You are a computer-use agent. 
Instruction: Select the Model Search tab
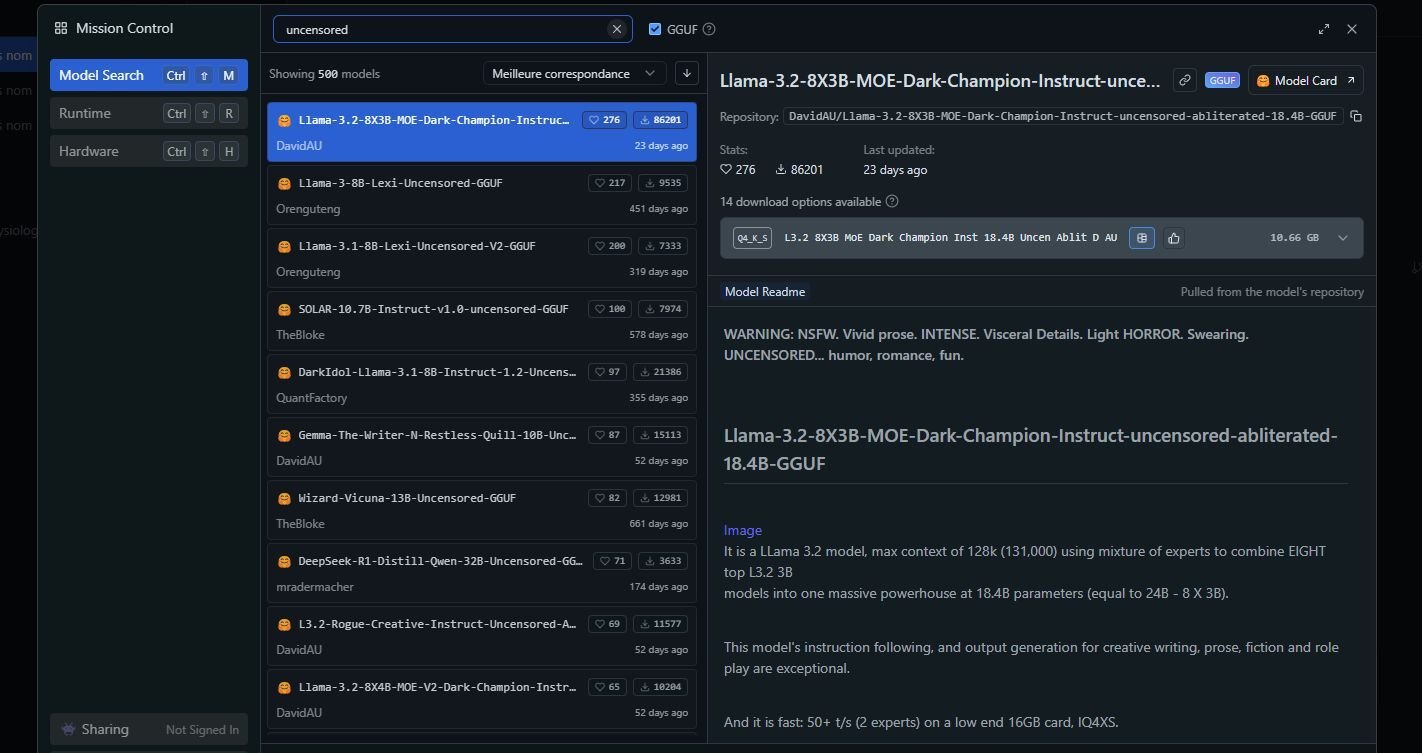pyautogui.click(x=148, y=75)
